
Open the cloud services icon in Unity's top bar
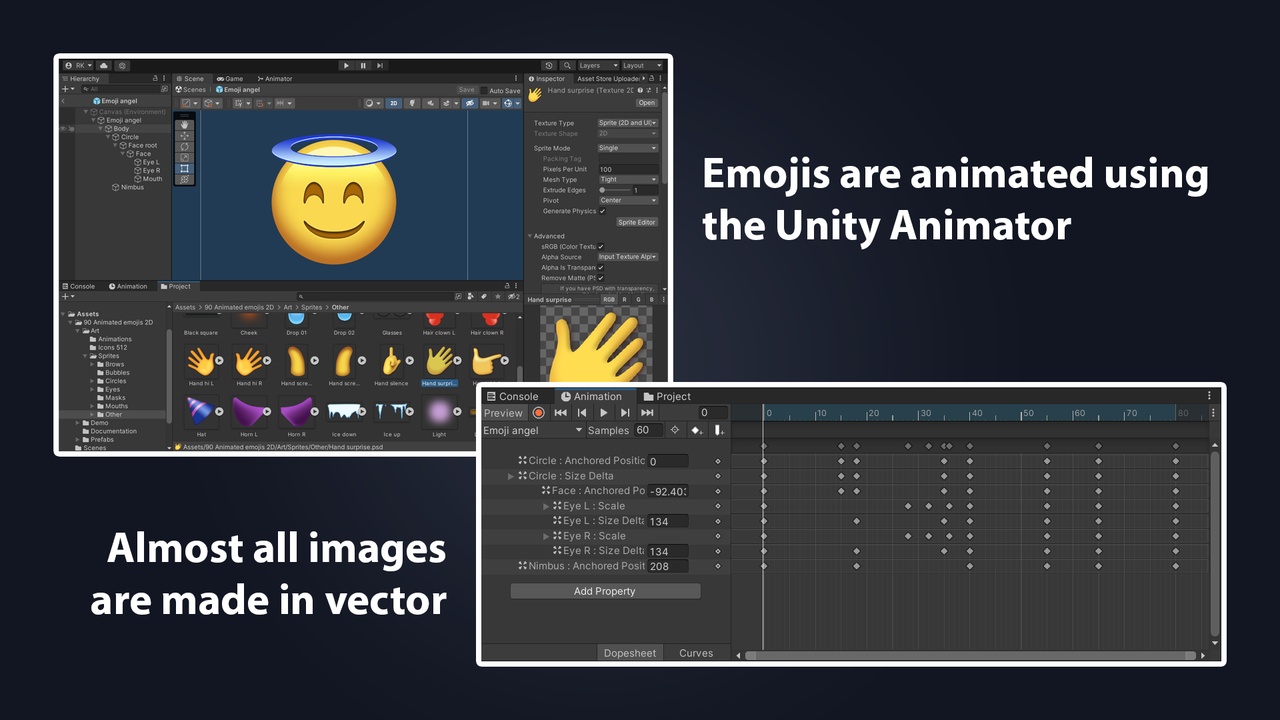[x=104, y=65]
